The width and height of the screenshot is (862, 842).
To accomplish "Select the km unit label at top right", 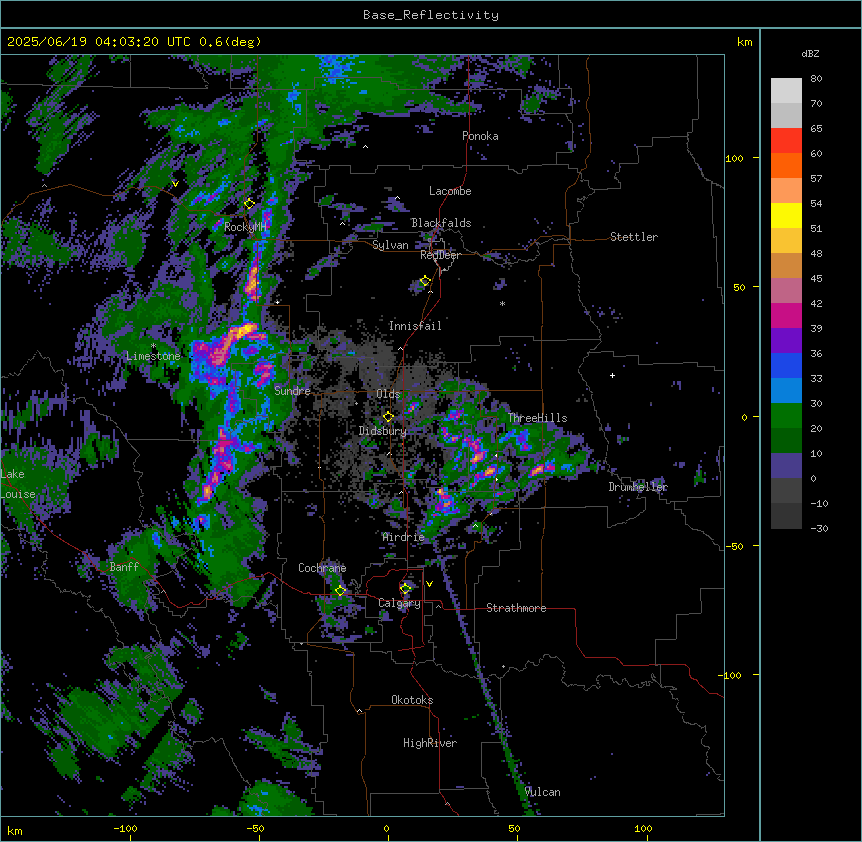I will tap(744, 42).
